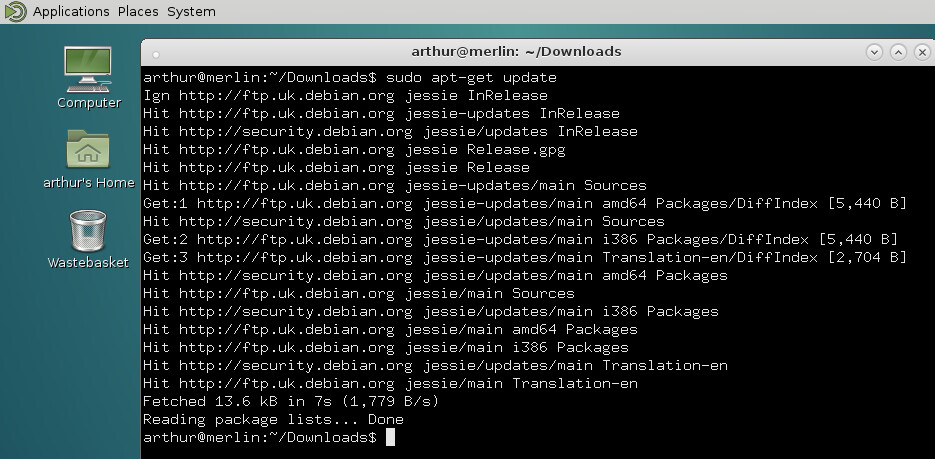Click the 'jessie-updates InRelease' output line
935x459 pixels.
381,113
